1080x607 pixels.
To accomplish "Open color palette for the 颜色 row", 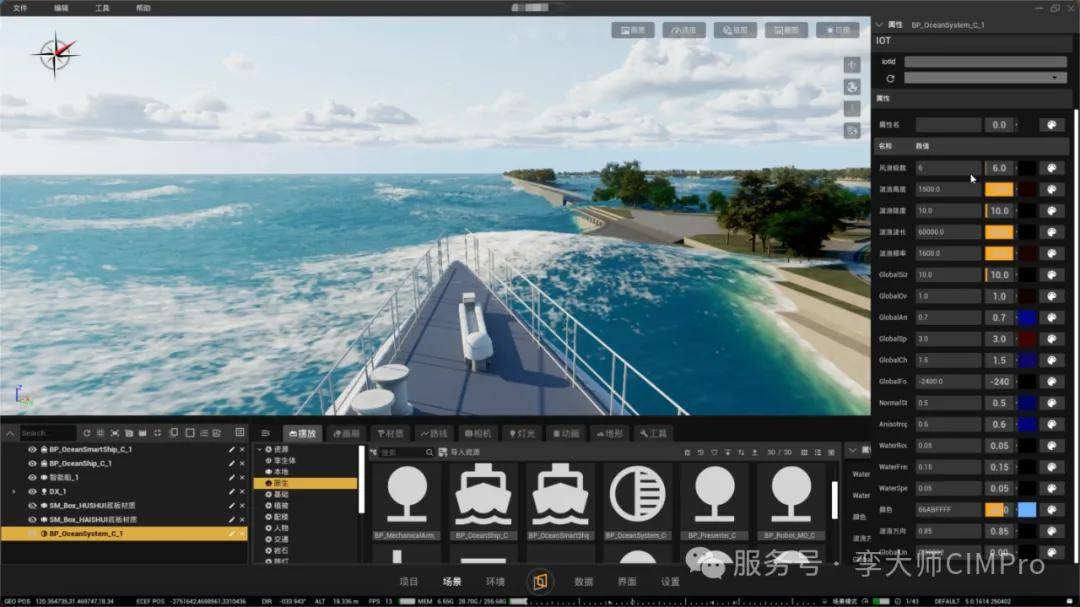I will 1051,510.
